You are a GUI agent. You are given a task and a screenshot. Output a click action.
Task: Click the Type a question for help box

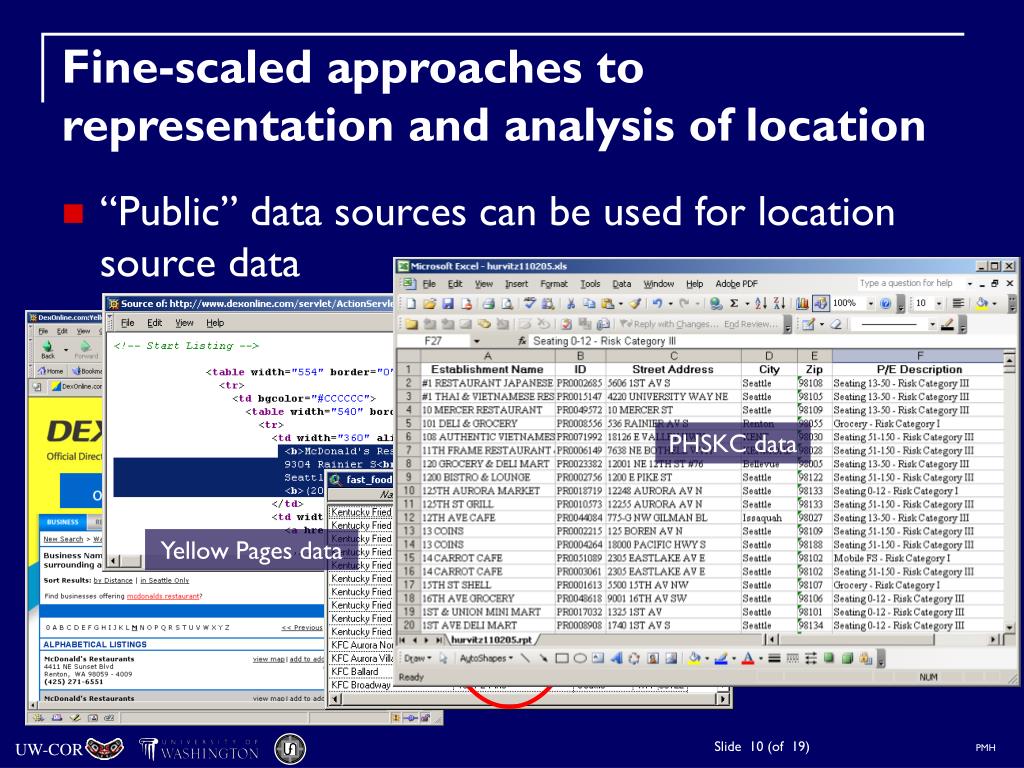click(x=910, y=283)
